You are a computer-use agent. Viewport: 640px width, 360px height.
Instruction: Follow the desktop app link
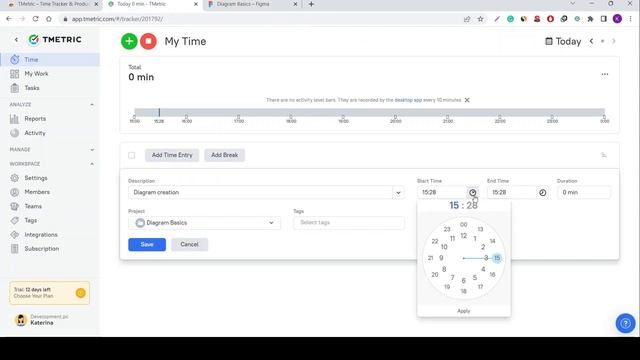408,100
